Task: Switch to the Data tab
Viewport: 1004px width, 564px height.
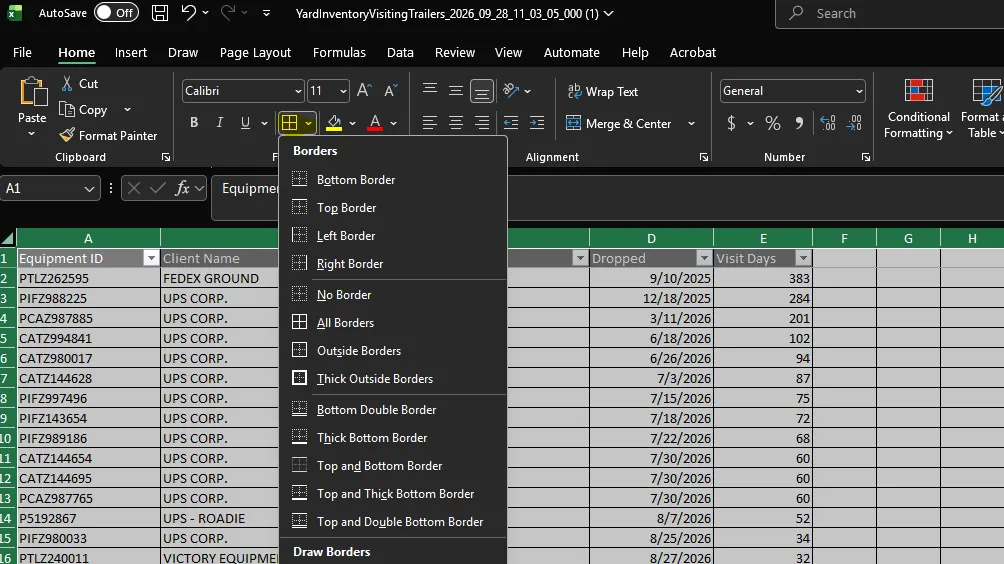Action: click(400, 52)
